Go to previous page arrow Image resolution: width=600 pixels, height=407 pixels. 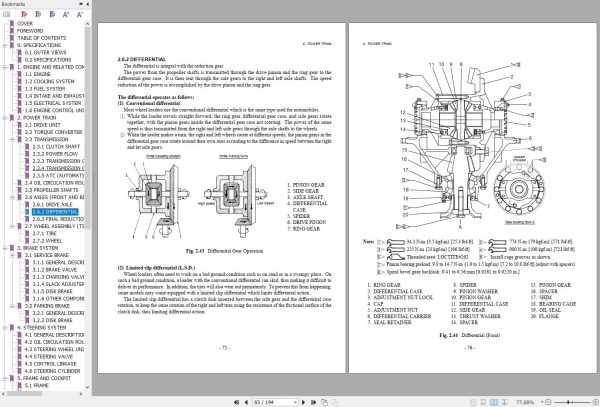[x=246, y=402]
